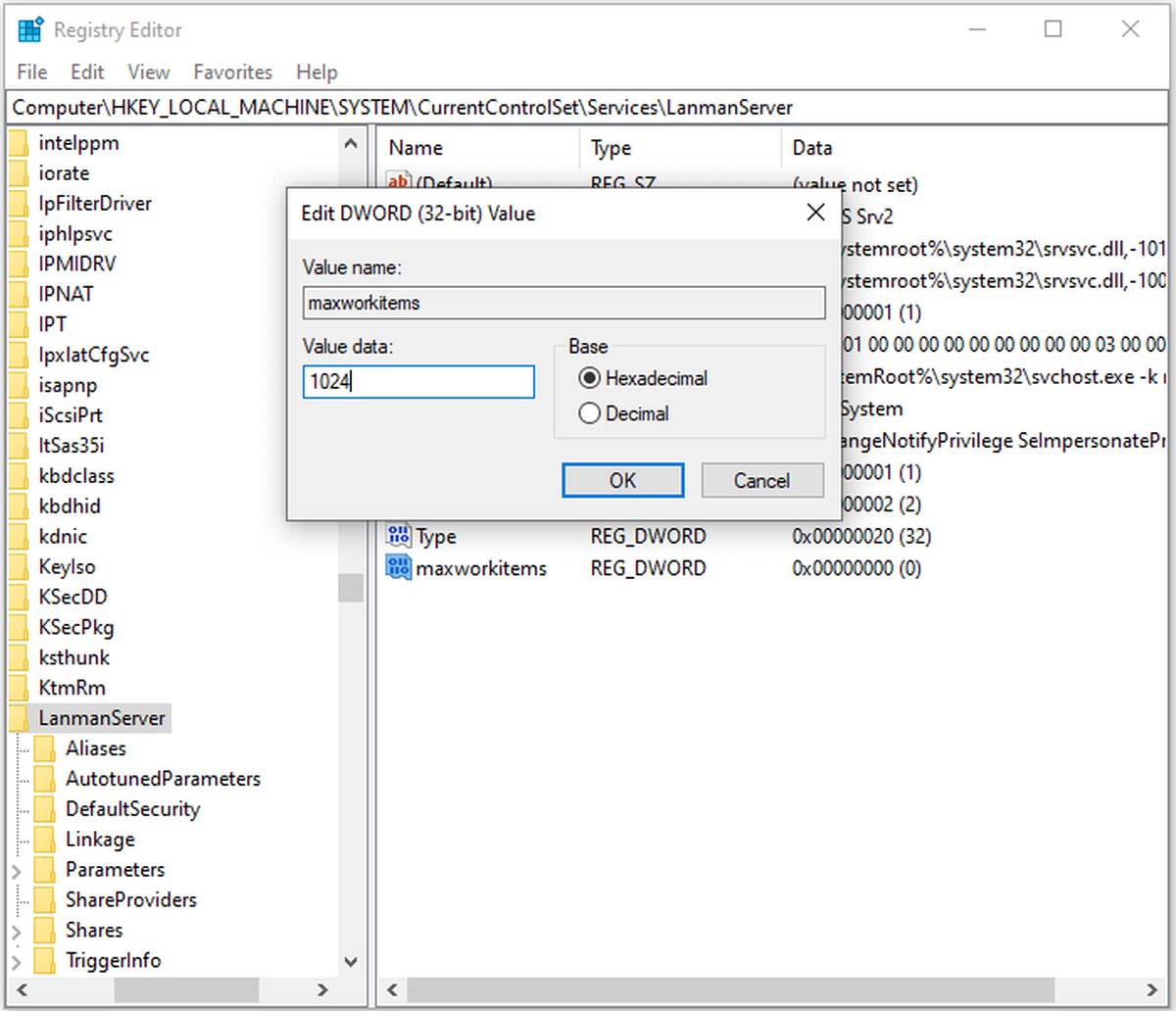Expand the TriggerInfo subkey
The height and width of the screenshot is (1011, 1176).
tap(17, 961)
